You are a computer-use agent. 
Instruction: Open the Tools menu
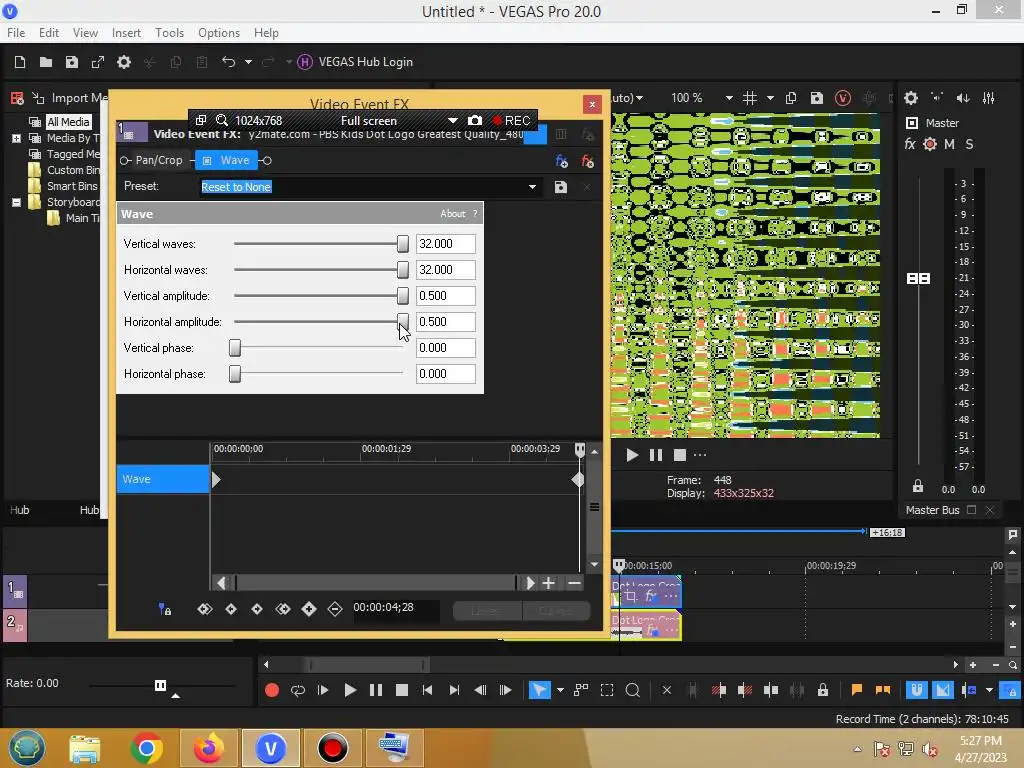coord(169,33)
